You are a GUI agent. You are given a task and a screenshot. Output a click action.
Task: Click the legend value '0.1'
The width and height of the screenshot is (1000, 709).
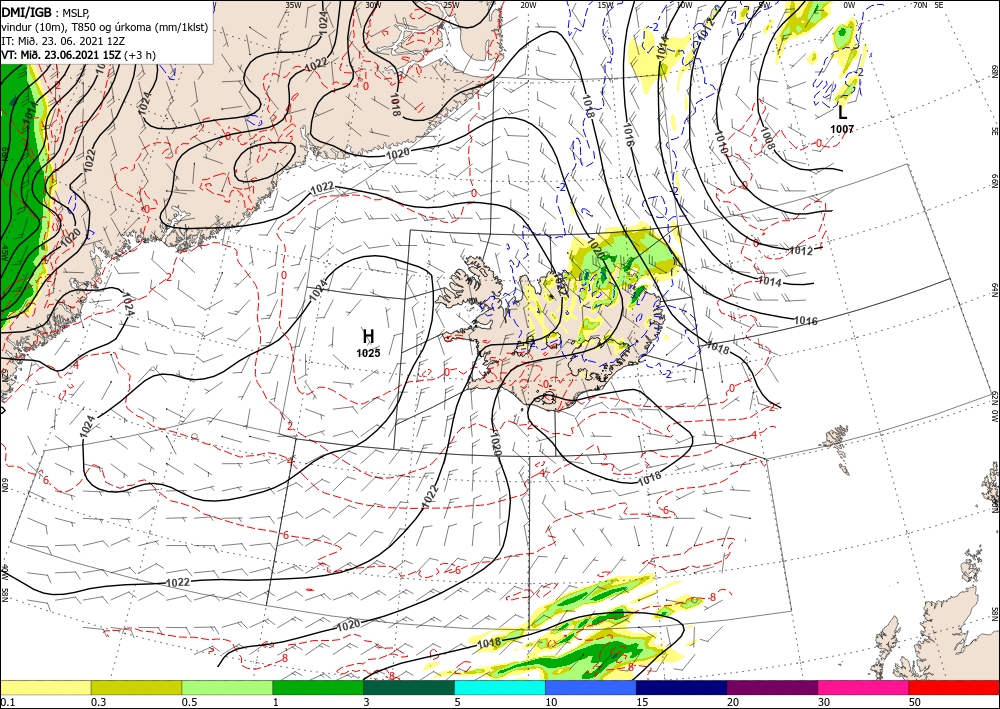coord(8,701)
